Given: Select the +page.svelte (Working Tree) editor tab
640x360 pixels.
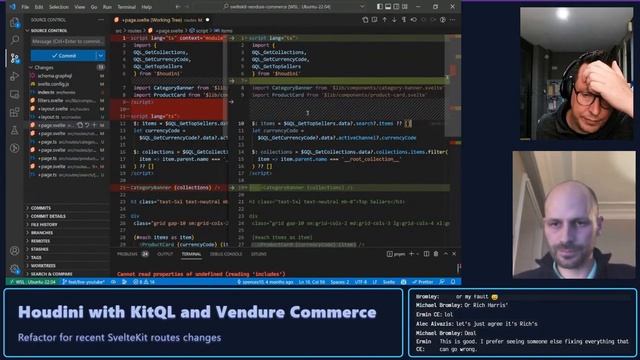Looking at the screenshot, I should coord(162,20).
